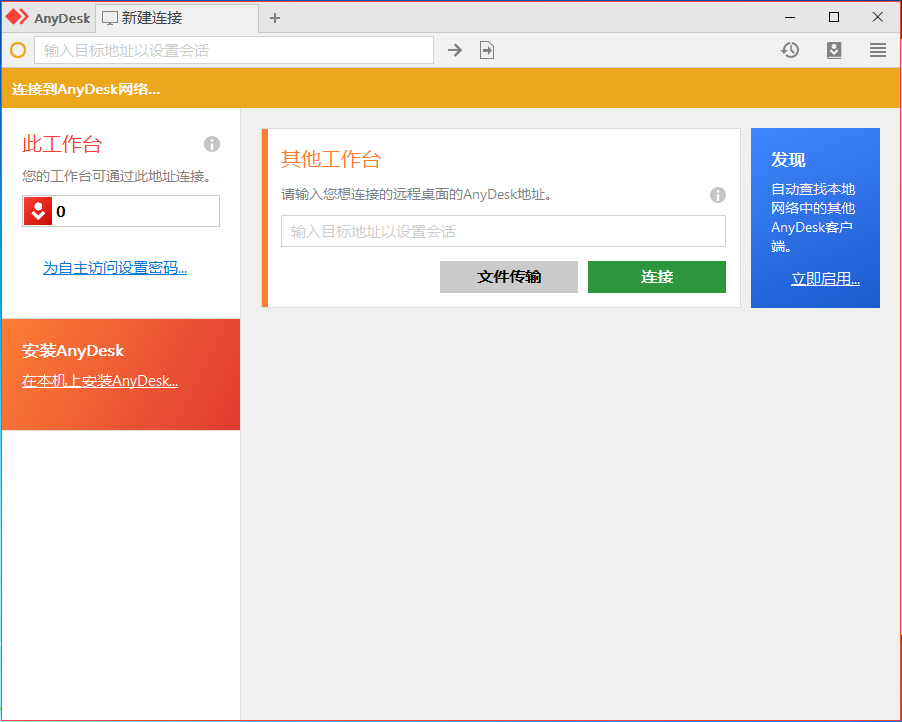Viewport: 902px width, 722px height.
Task: Open a new tab with the plus button
Action: point(274,17)
